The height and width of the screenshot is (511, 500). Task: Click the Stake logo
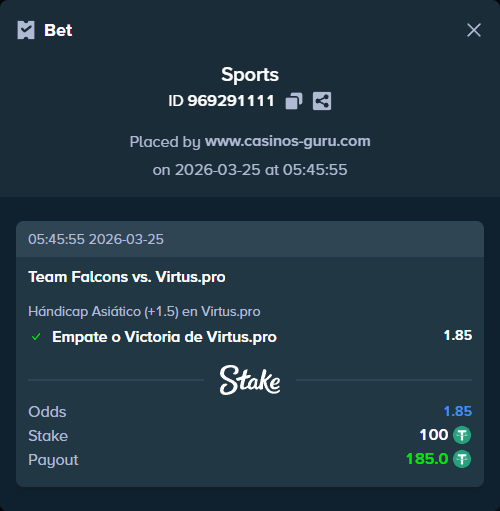click(250, 380)
